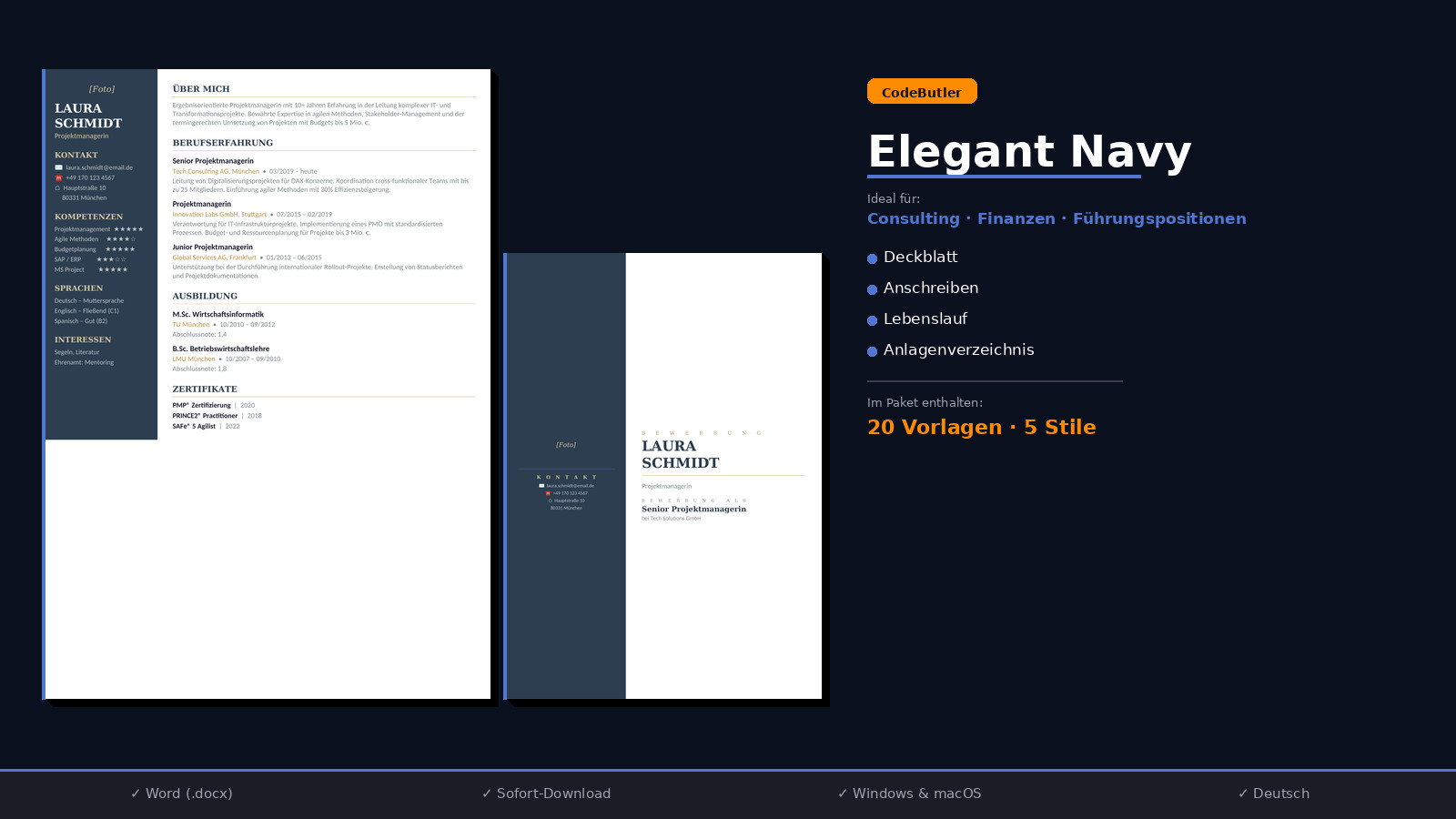Click the 'BERUFSERFAHRUNG' heading in the résumé
The width and height of the screenshot is (1456, 819).
[223, 143]
